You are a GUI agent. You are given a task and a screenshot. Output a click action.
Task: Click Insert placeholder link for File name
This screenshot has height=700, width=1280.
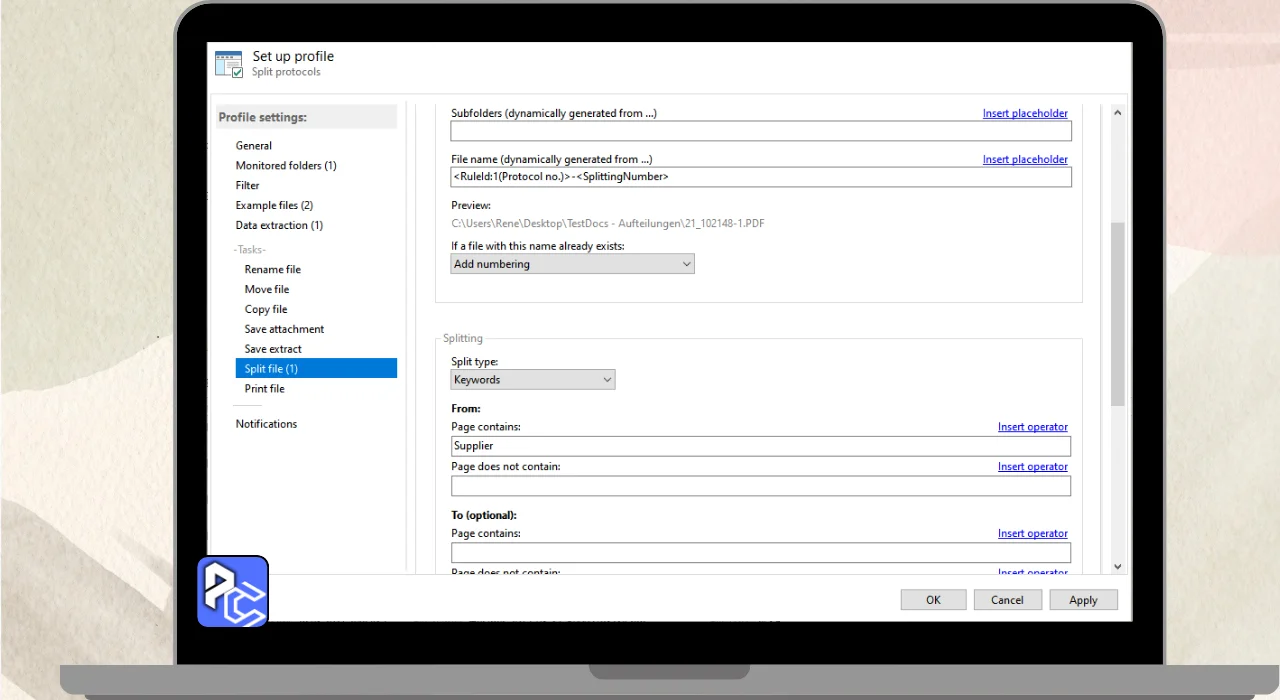click(1025, 160)
